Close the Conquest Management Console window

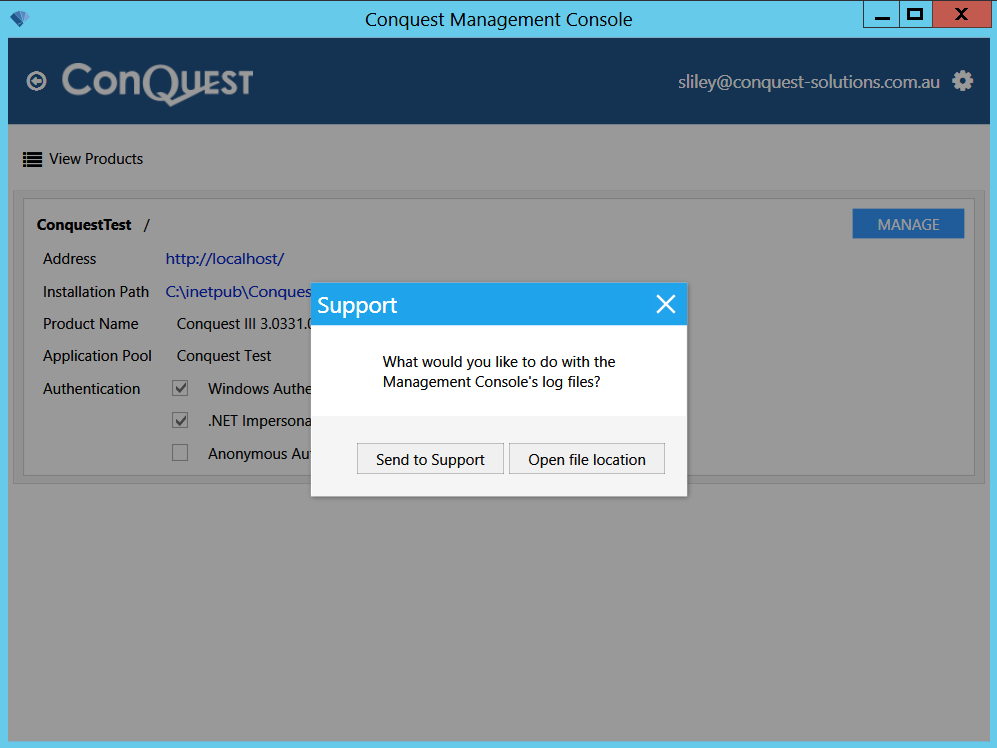coord(961,15)
